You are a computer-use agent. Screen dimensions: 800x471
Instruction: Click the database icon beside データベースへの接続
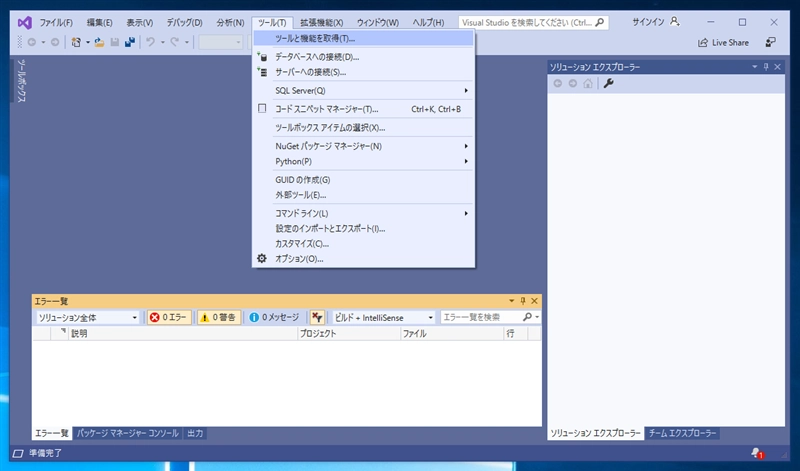pos(262,57)
